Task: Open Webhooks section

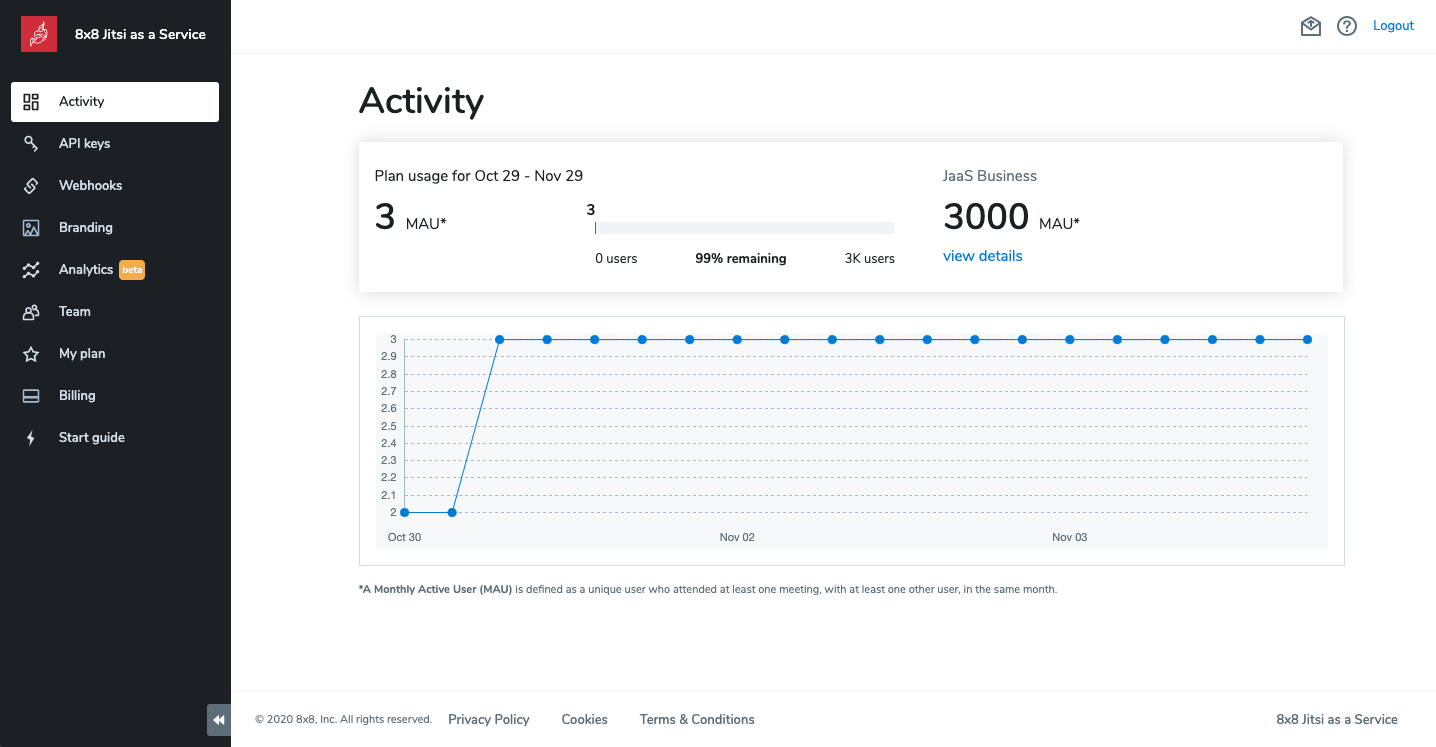Action: pos(115,186)
